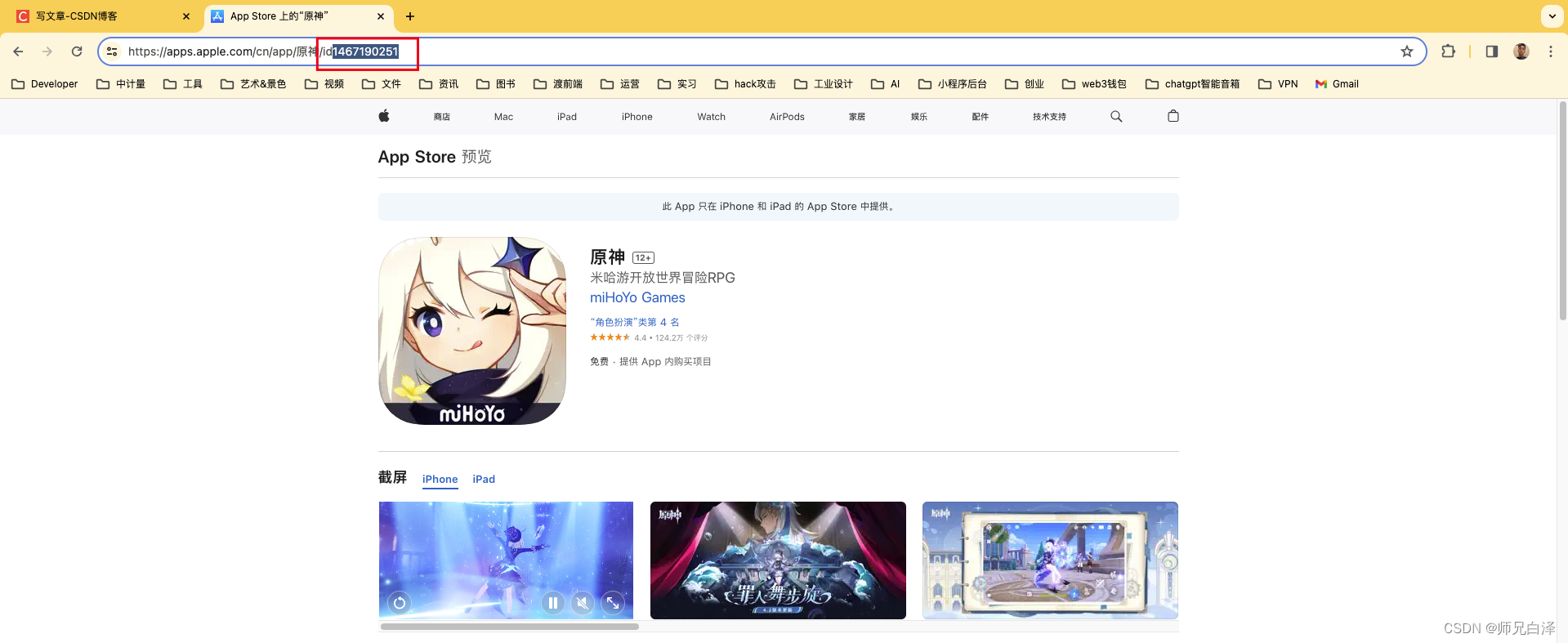Click the App Store 预览 heading link
The width and height of the screenshot is (1568, 643).
point(435,157)
